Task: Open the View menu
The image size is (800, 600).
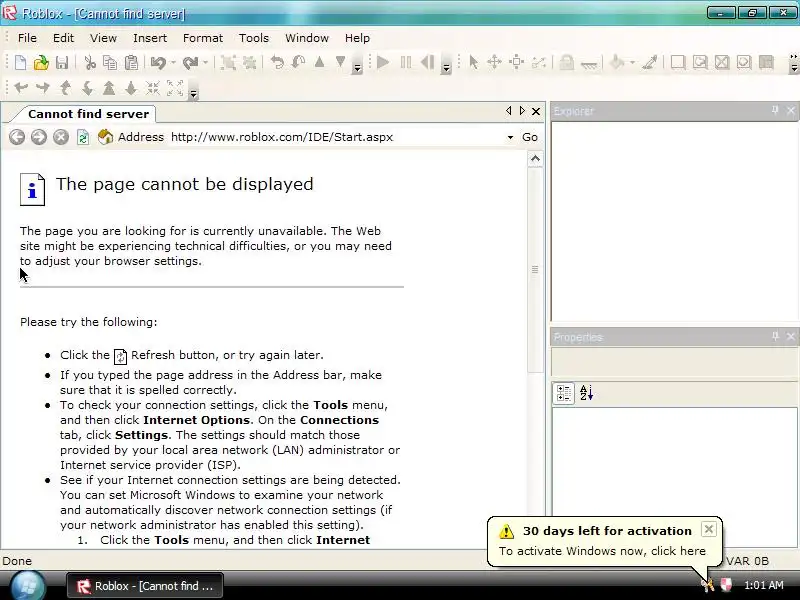Action: [x=104, y=38]
